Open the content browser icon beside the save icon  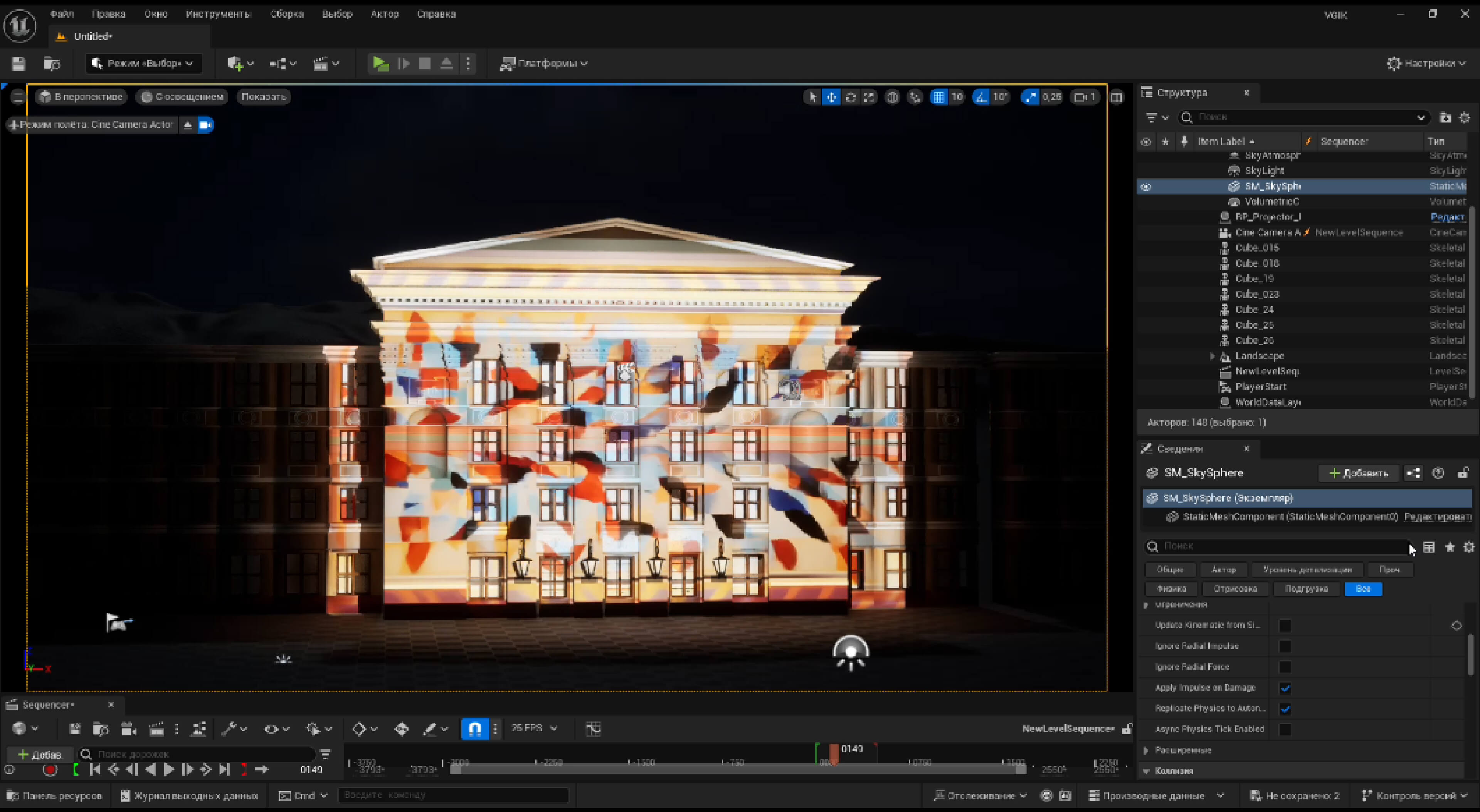click(52, 63)
